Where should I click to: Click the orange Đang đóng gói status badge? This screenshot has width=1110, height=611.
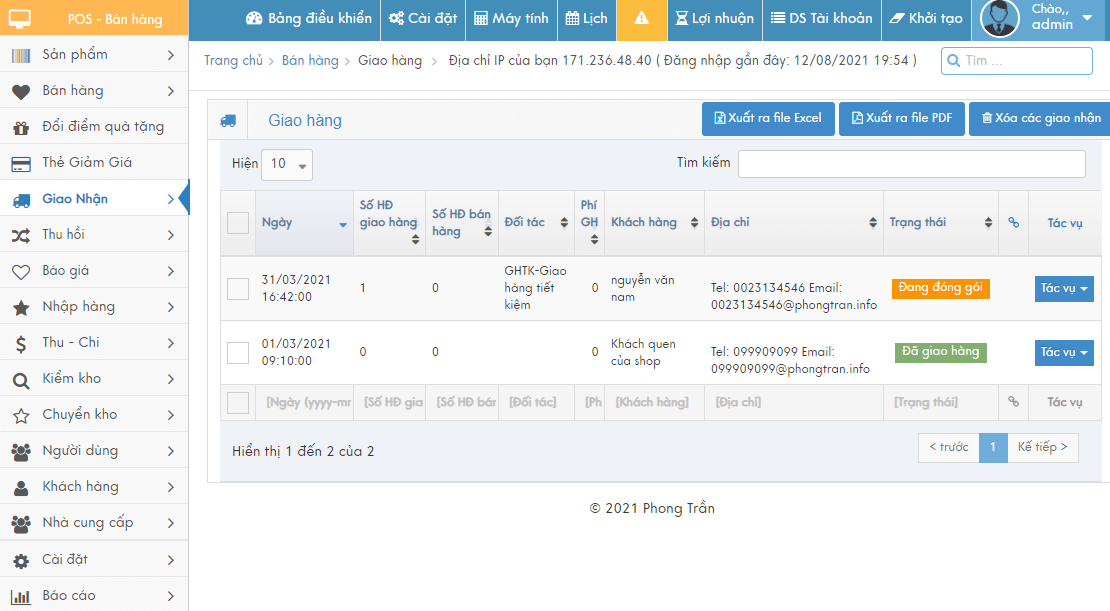coord(940,288)
